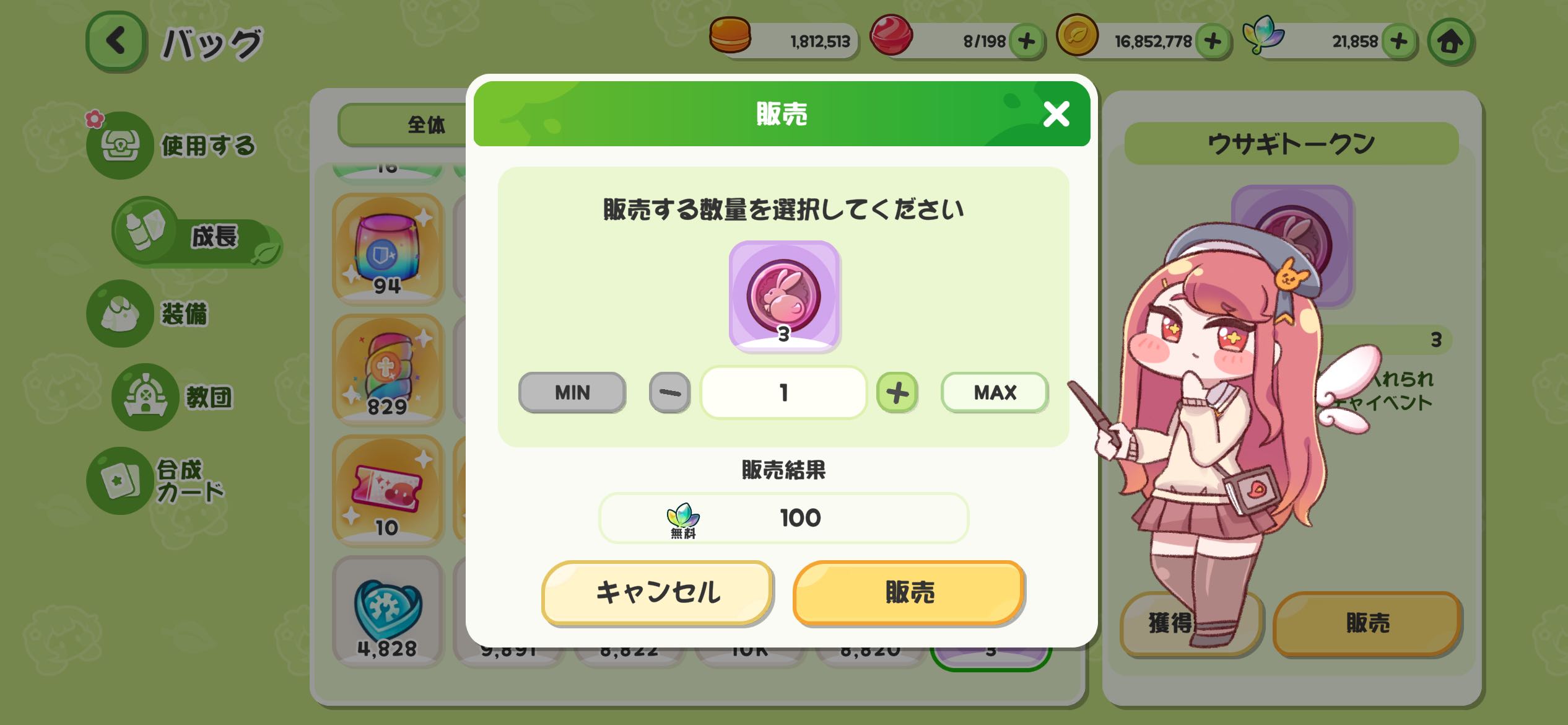Cancel the sale with キャンセル
Screen dimensions: 1568x725
coord(657,593)
